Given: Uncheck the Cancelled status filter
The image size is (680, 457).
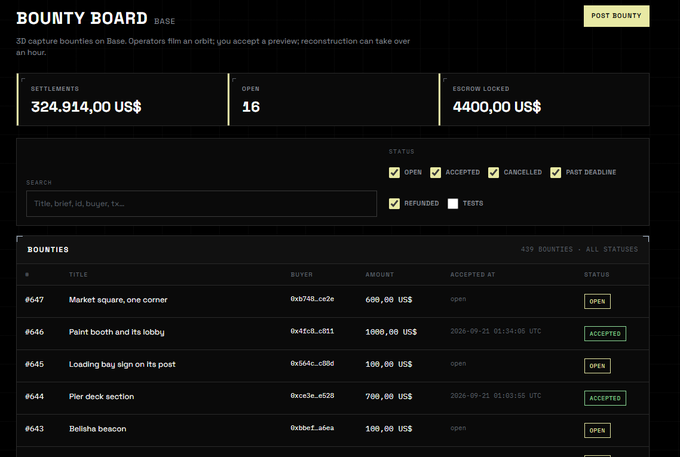Looking at the screenshot, I should pyautogui.click(x=494, y=173).
